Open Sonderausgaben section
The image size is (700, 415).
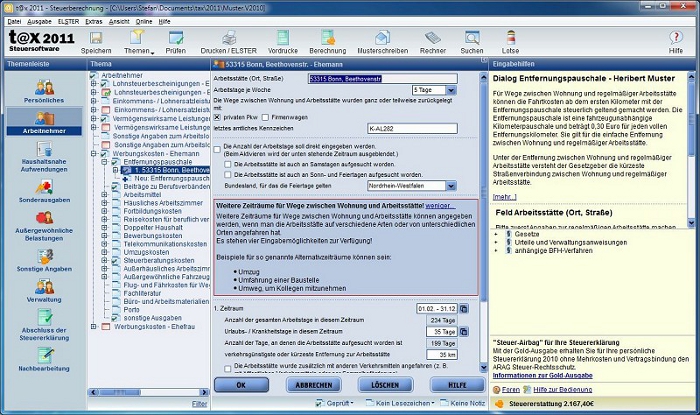tap(44, 191)
